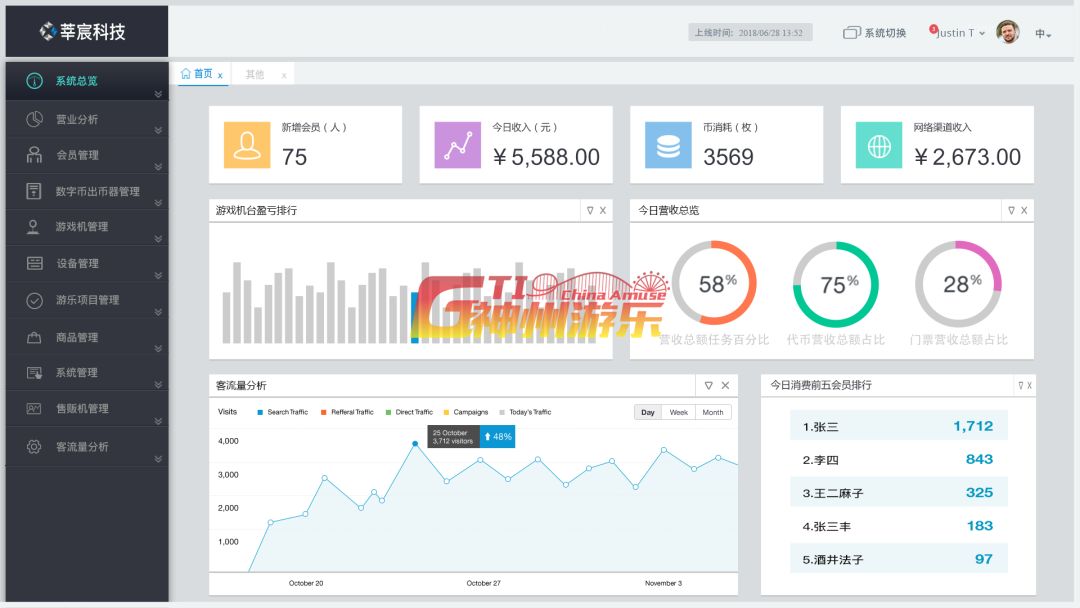Select the 5.酒井法子 ranking row
This screenshot has width=1080, height=608.
[x=898, y=559]
